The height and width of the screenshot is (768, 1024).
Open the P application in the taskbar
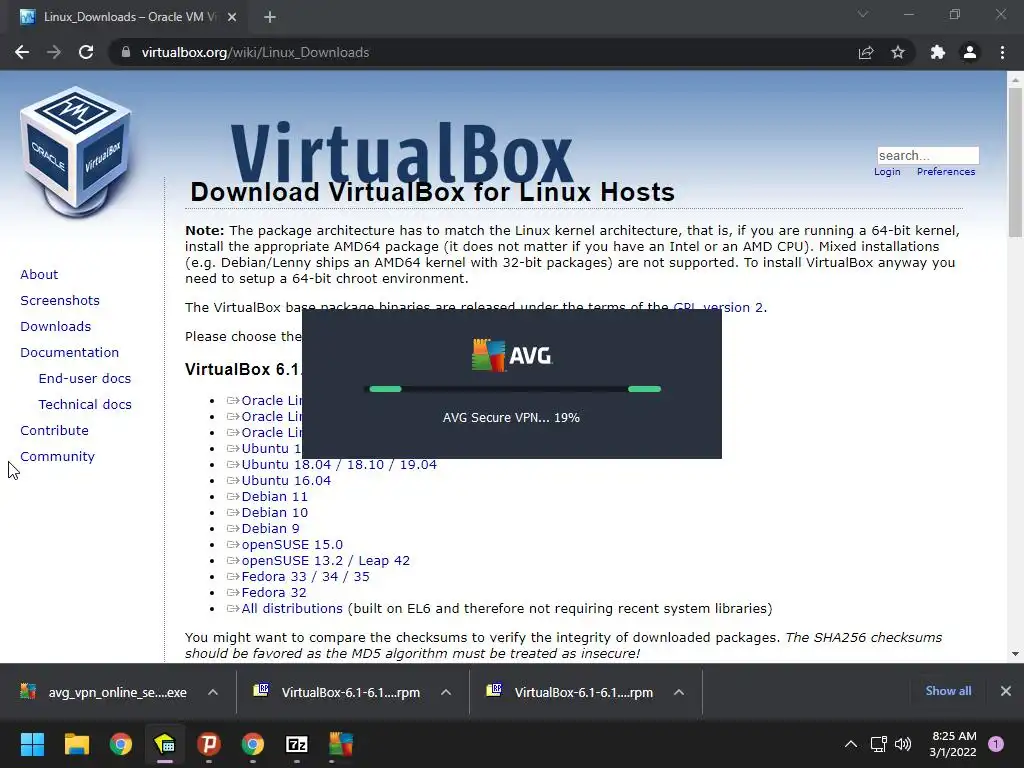(209, 744)
